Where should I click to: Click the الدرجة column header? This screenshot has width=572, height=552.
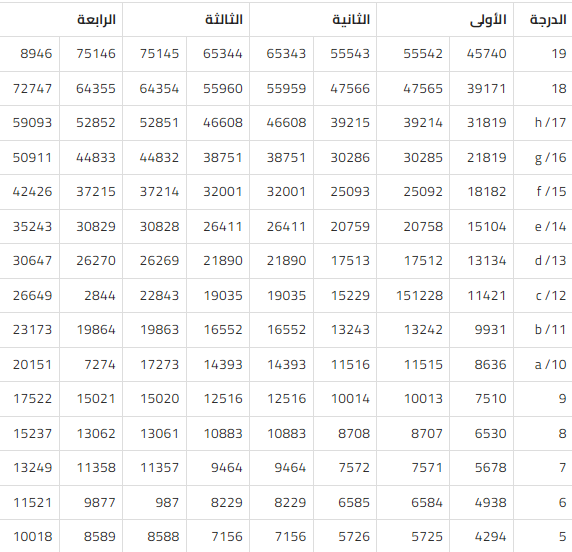pyautogui.click(x=542, y=19)
